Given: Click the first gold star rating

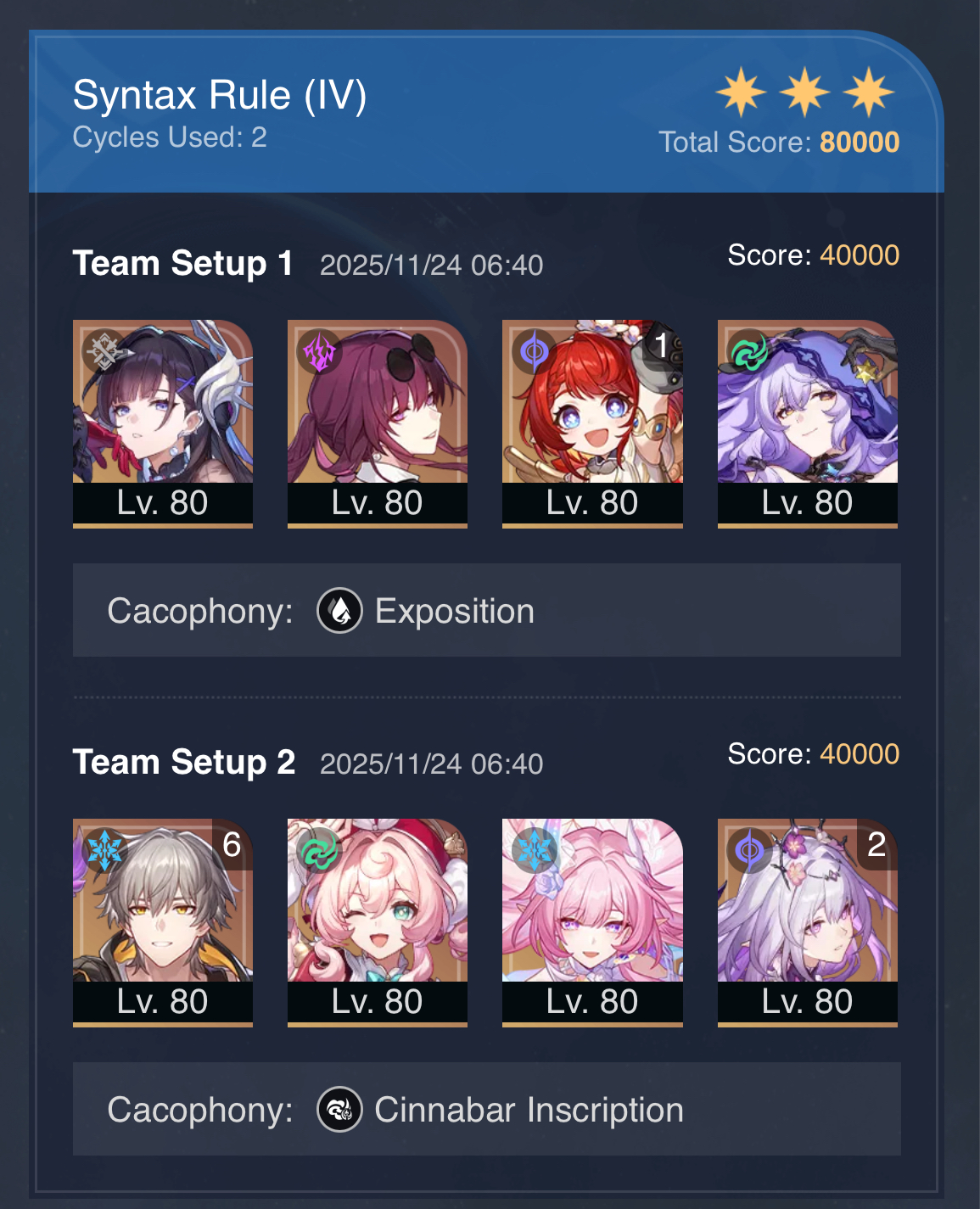Looking at the screenshot, I should coord(742,92).
